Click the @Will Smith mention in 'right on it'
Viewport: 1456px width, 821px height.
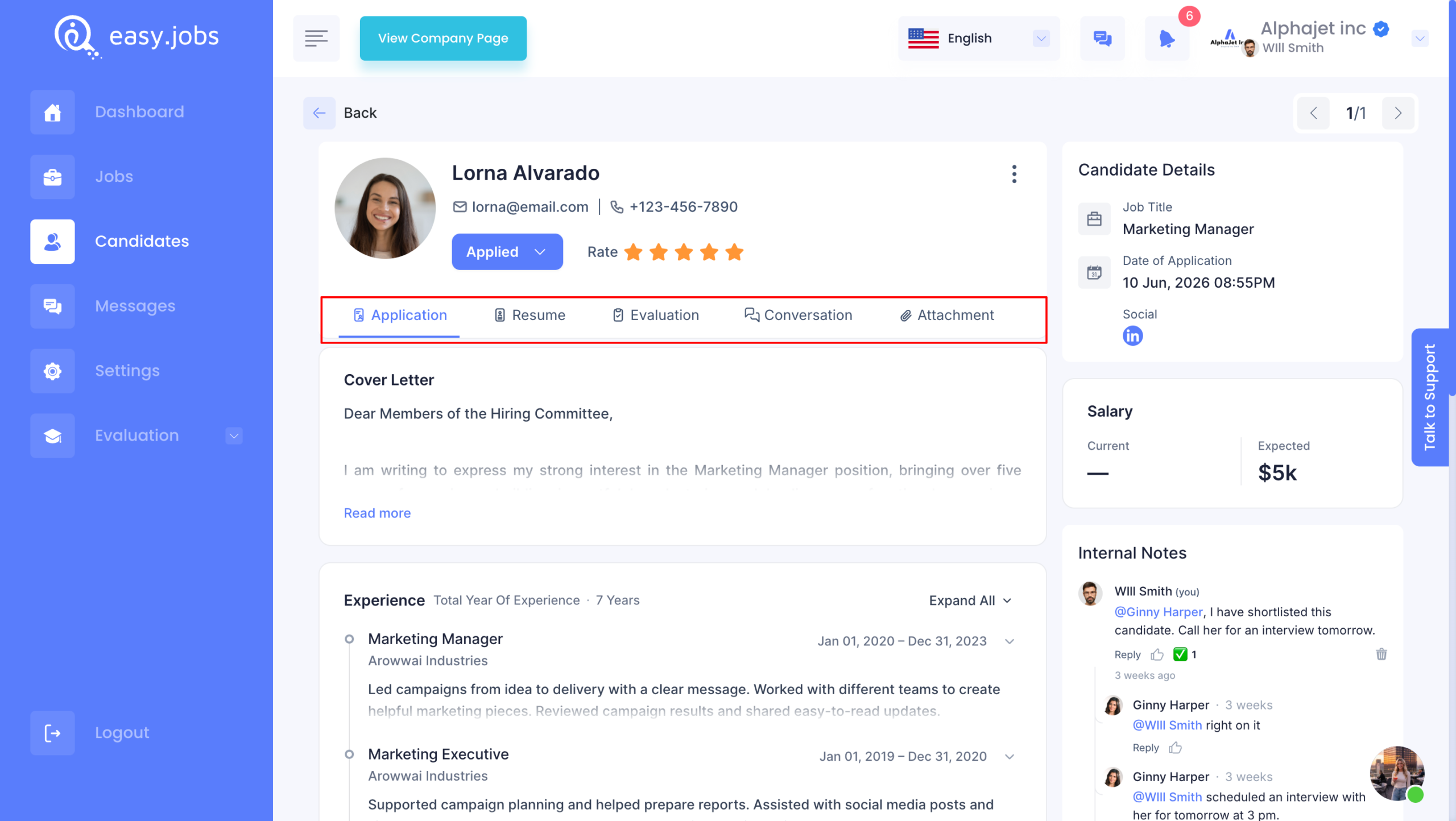pyautogui.click(x=1167, y=725)
